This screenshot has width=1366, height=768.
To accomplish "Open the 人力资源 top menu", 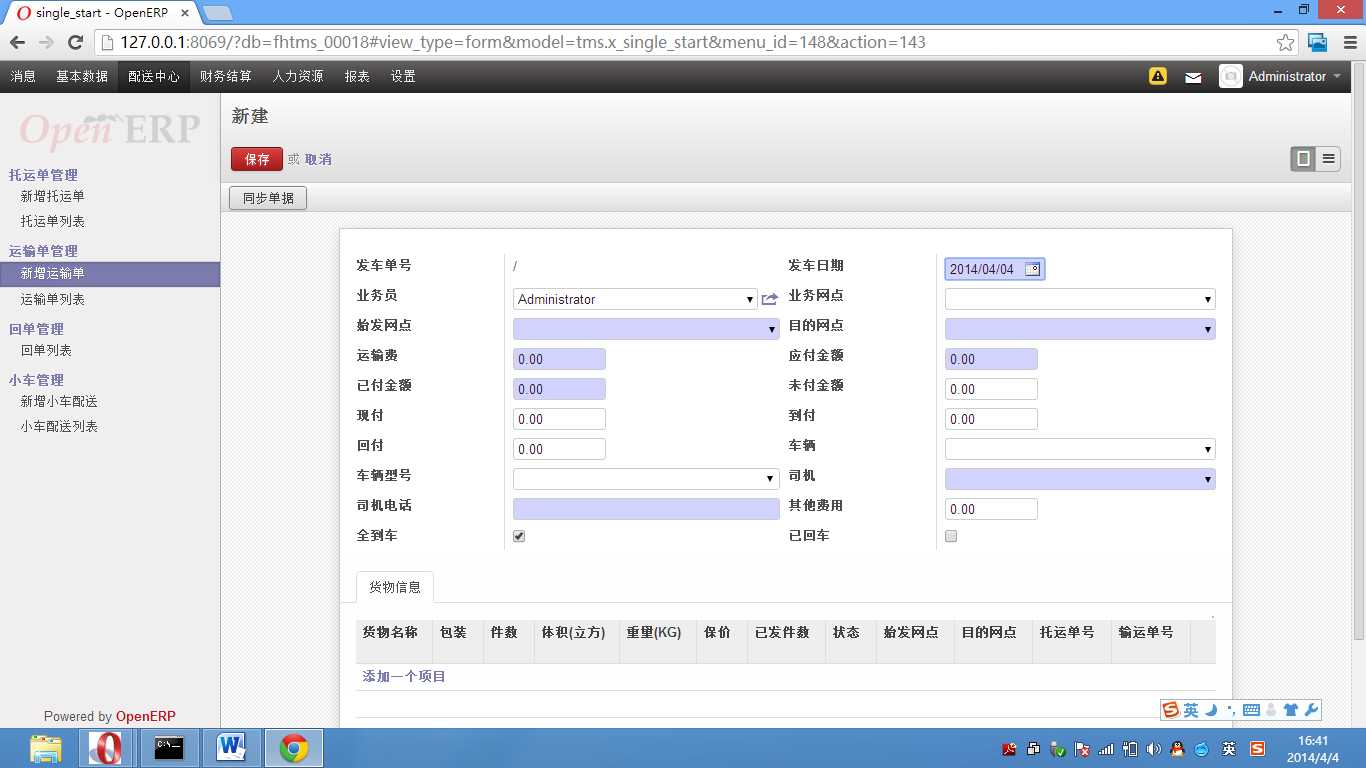I will click(x=298, y=76).
